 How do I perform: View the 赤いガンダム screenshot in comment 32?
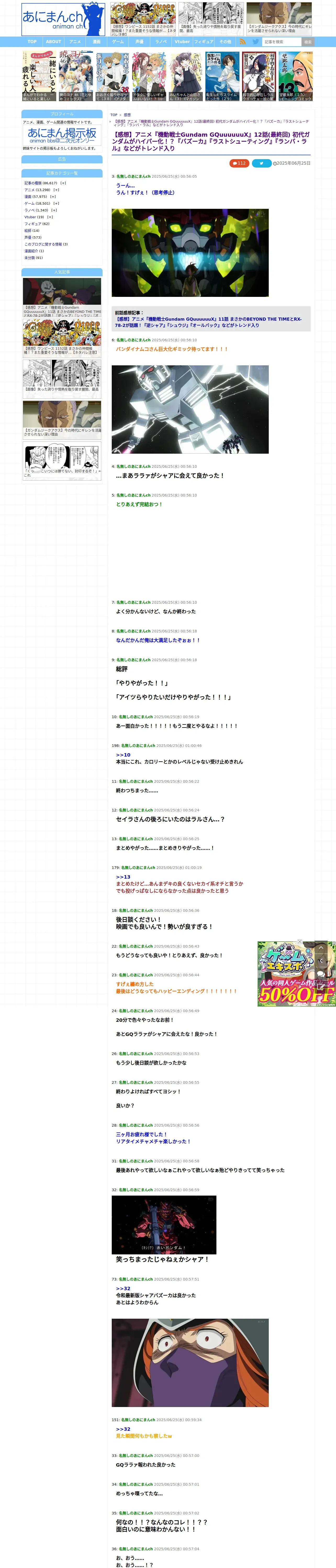(164, 1225)
